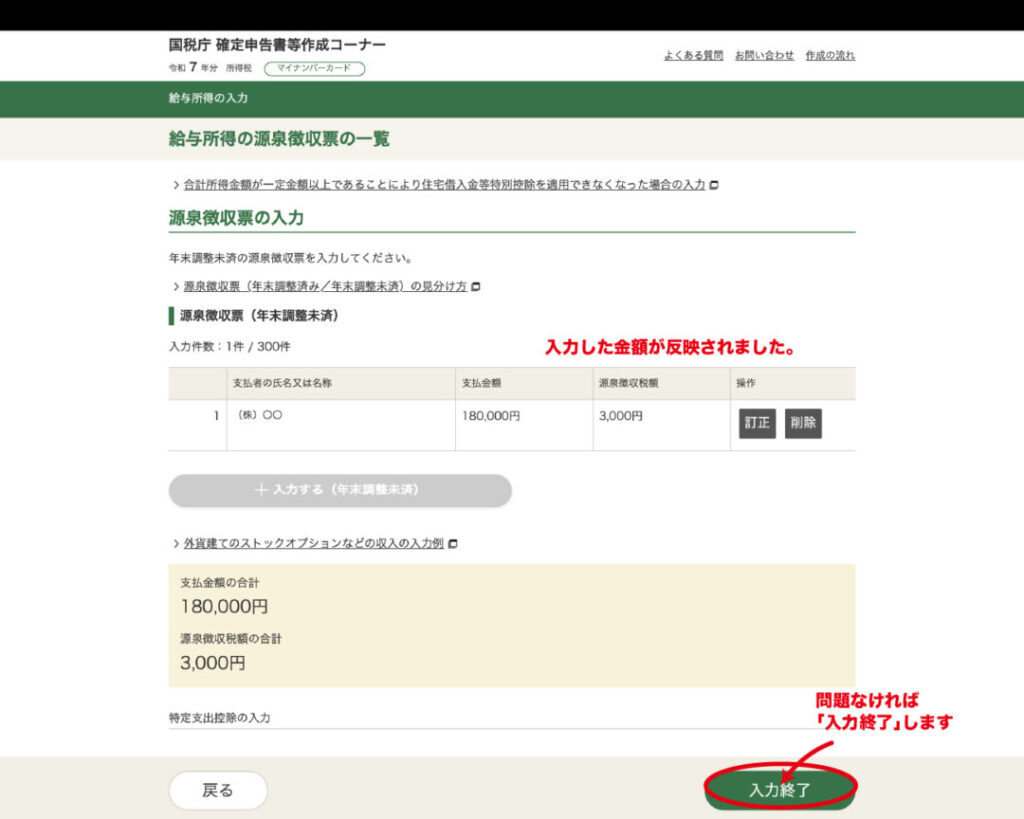The image size is (1024, 819).
Task: Delete the entry using 削除 button
Action: click(x=803, y=423)
